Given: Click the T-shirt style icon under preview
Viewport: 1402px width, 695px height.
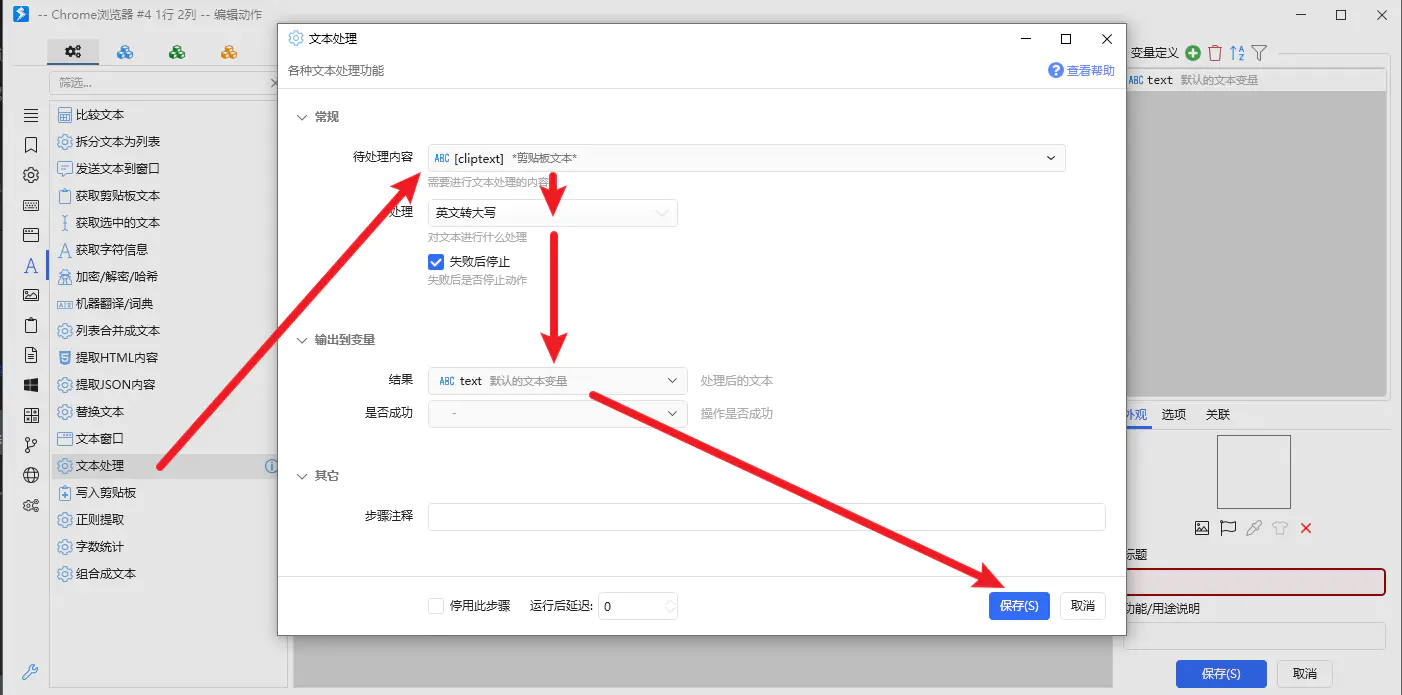Looking at the screenshot, I should 1280,528.
